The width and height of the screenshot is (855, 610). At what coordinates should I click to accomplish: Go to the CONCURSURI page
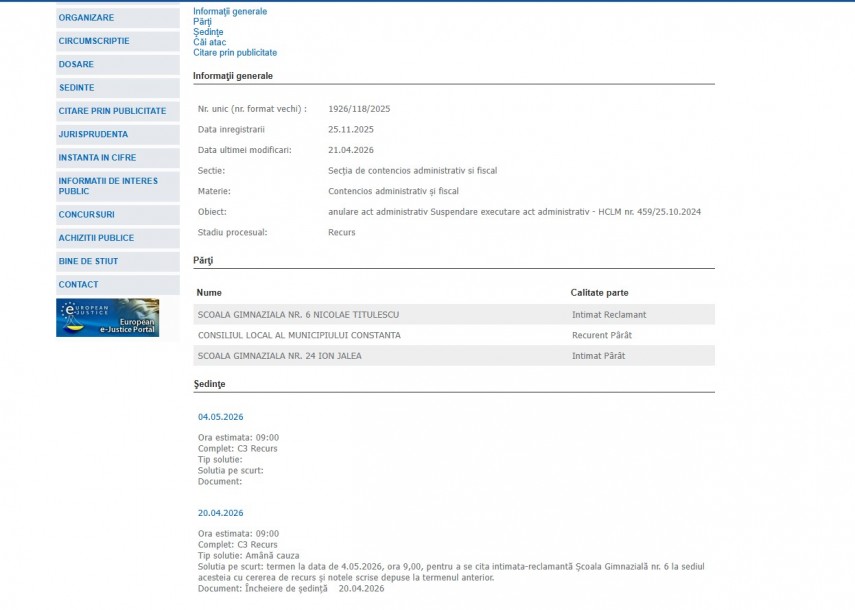click(87, 215)
